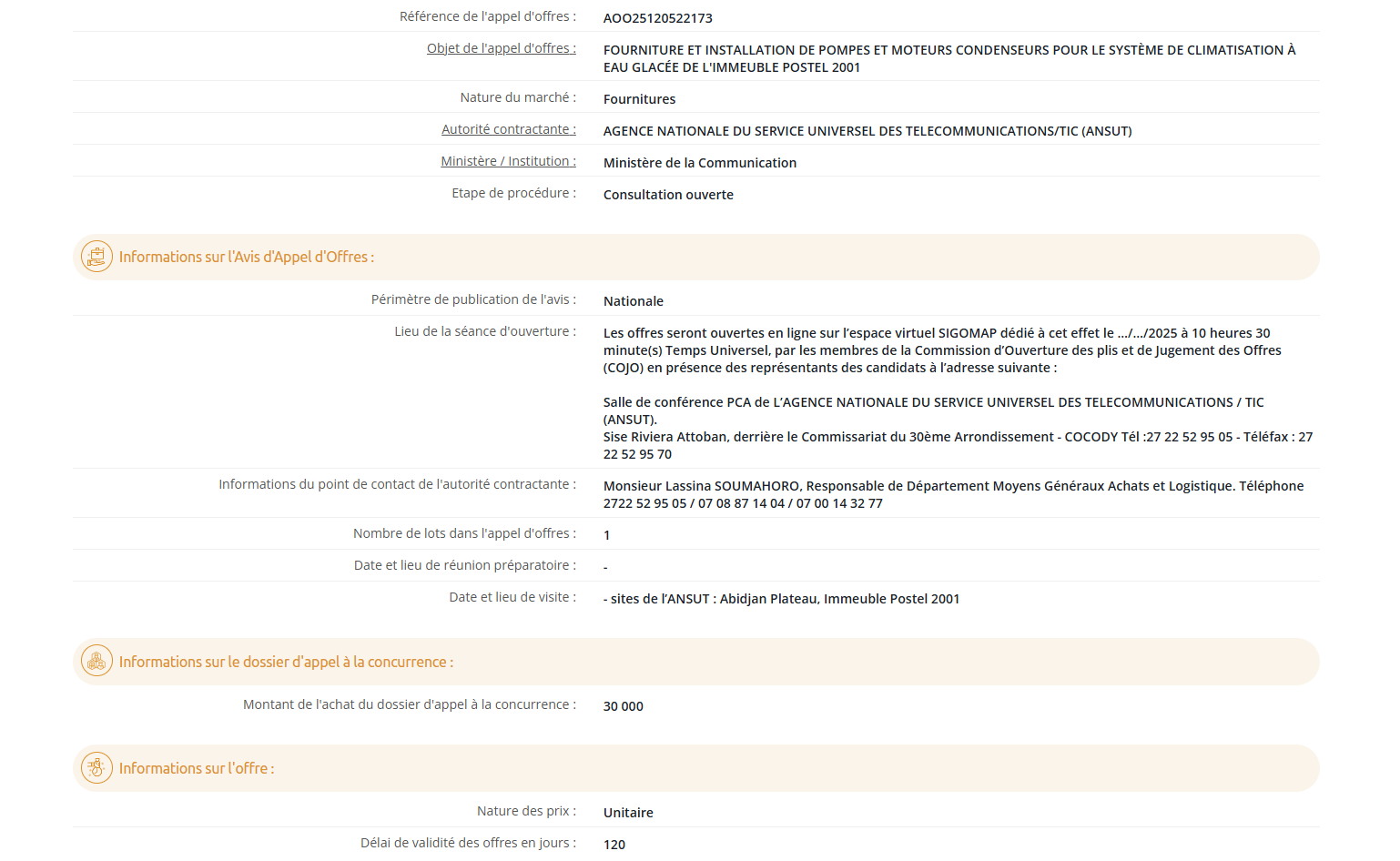Open the 'Ministère / Institution' link
1400x861 pixels.
click(x=508, y=161)
